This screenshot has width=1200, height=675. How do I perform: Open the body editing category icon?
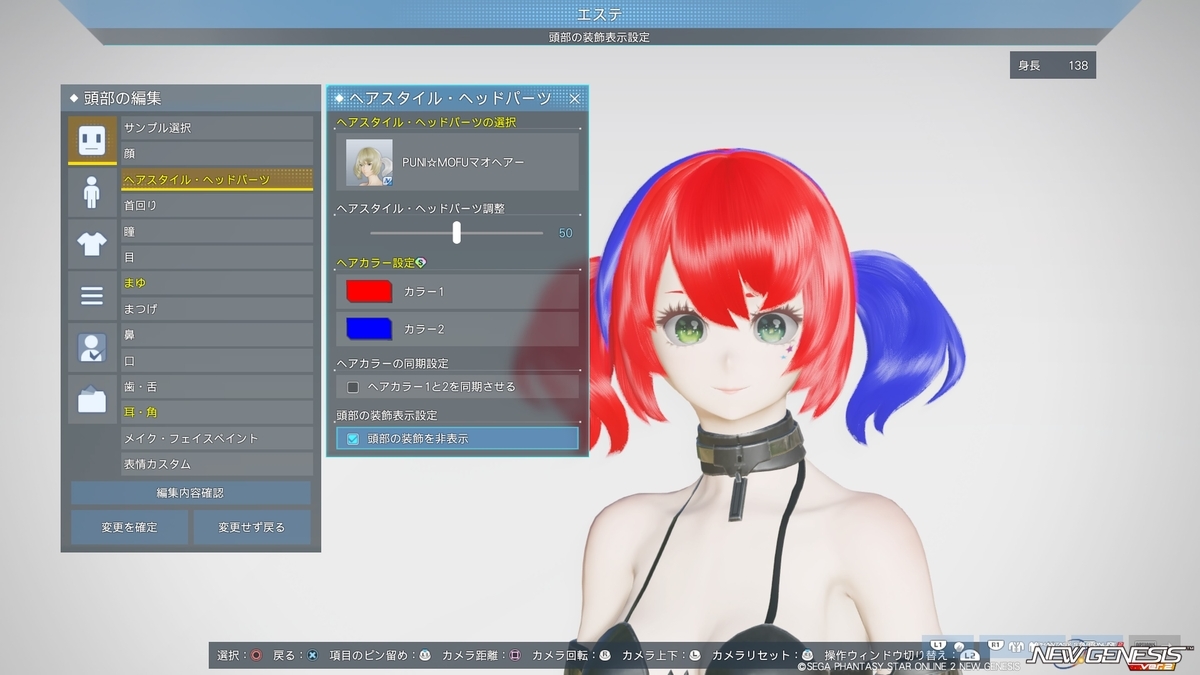[x=92, y=192]
